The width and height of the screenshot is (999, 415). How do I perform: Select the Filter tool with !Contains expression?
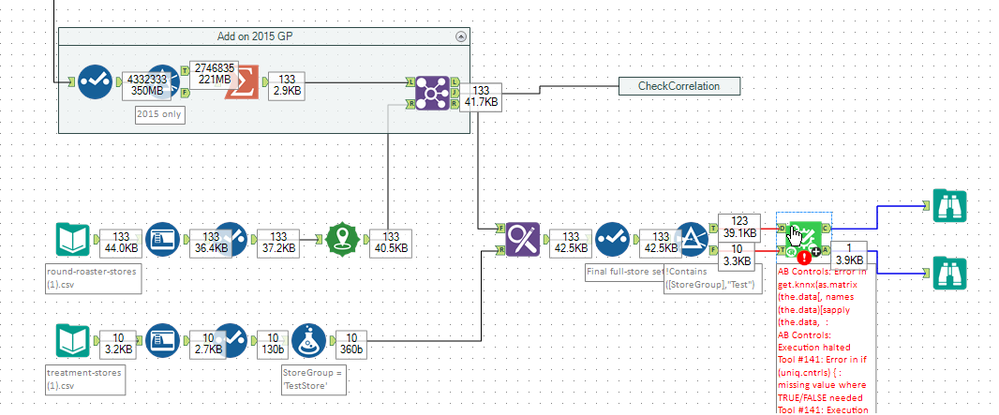click(691, 239)
